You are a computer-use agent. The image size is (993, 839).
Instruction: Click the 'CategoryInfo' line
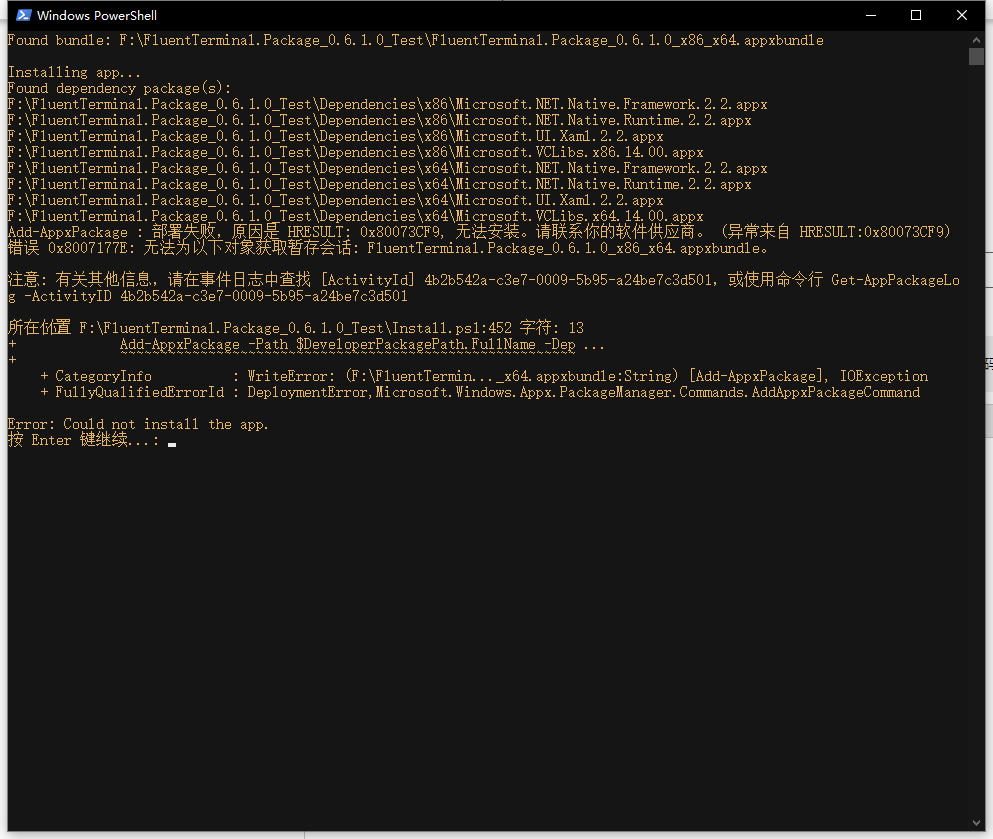pos(484,376)
